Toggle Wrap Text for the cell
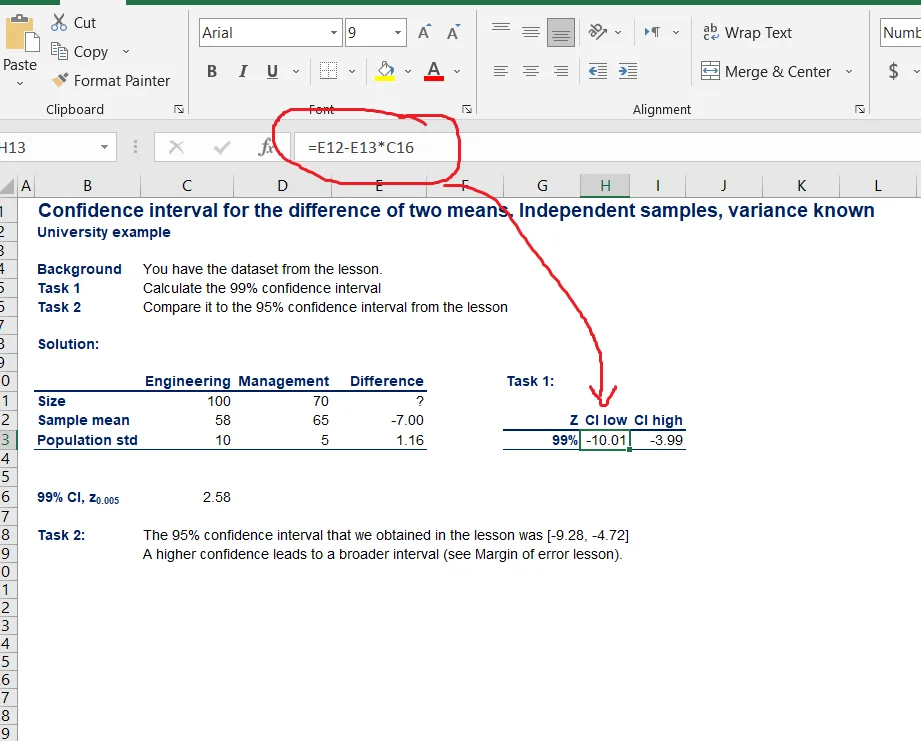The image size is (921, 741). (747, 33)
